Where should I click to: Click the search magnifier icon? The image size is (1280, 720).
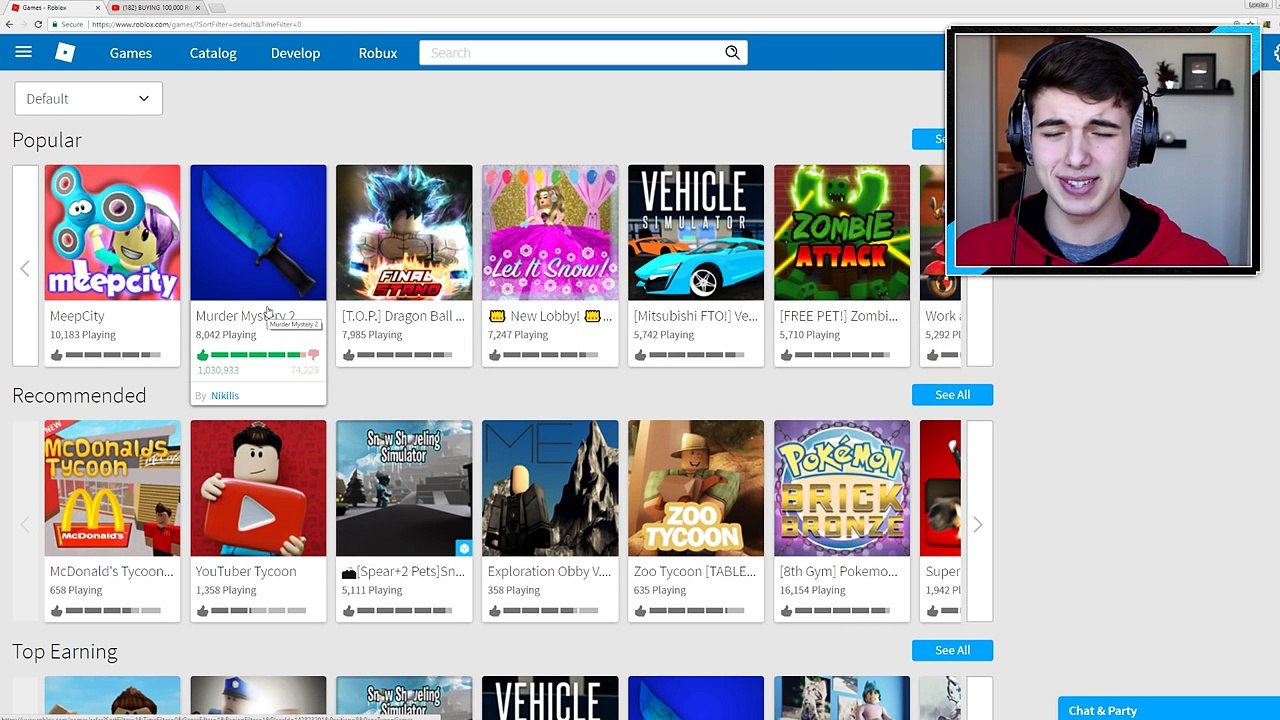[x=732, y=53]
